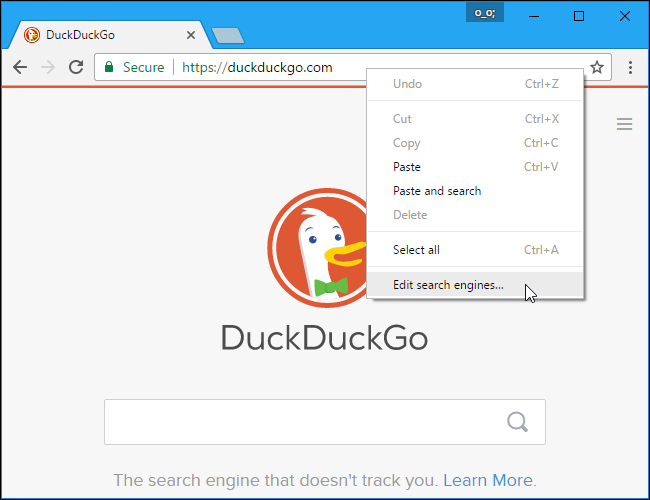The width and height of the screenshot is (650, 500).
Task: Reload the DuckDuckGo page
Action: 76,67
